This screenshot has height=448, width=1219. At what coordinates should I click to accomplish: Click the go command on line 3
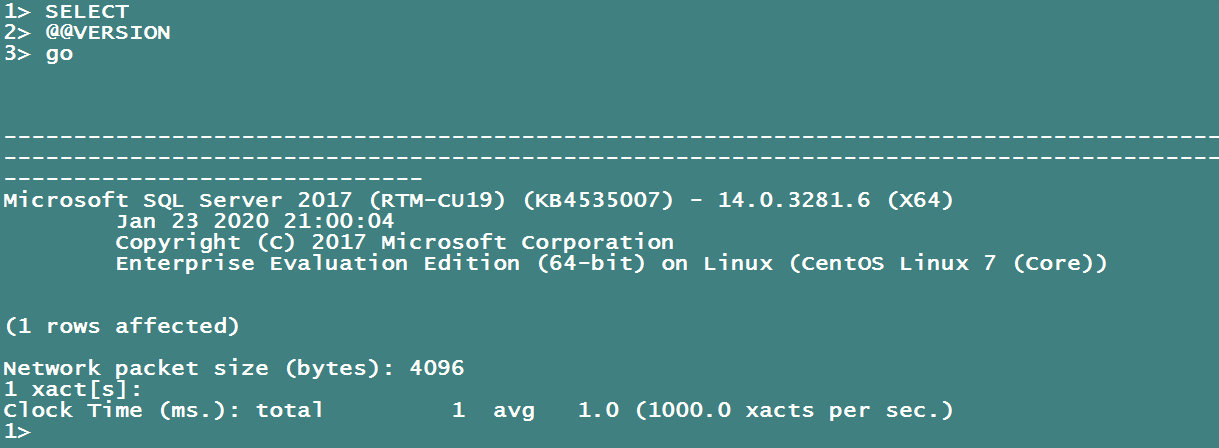click(x=59, y=54)
